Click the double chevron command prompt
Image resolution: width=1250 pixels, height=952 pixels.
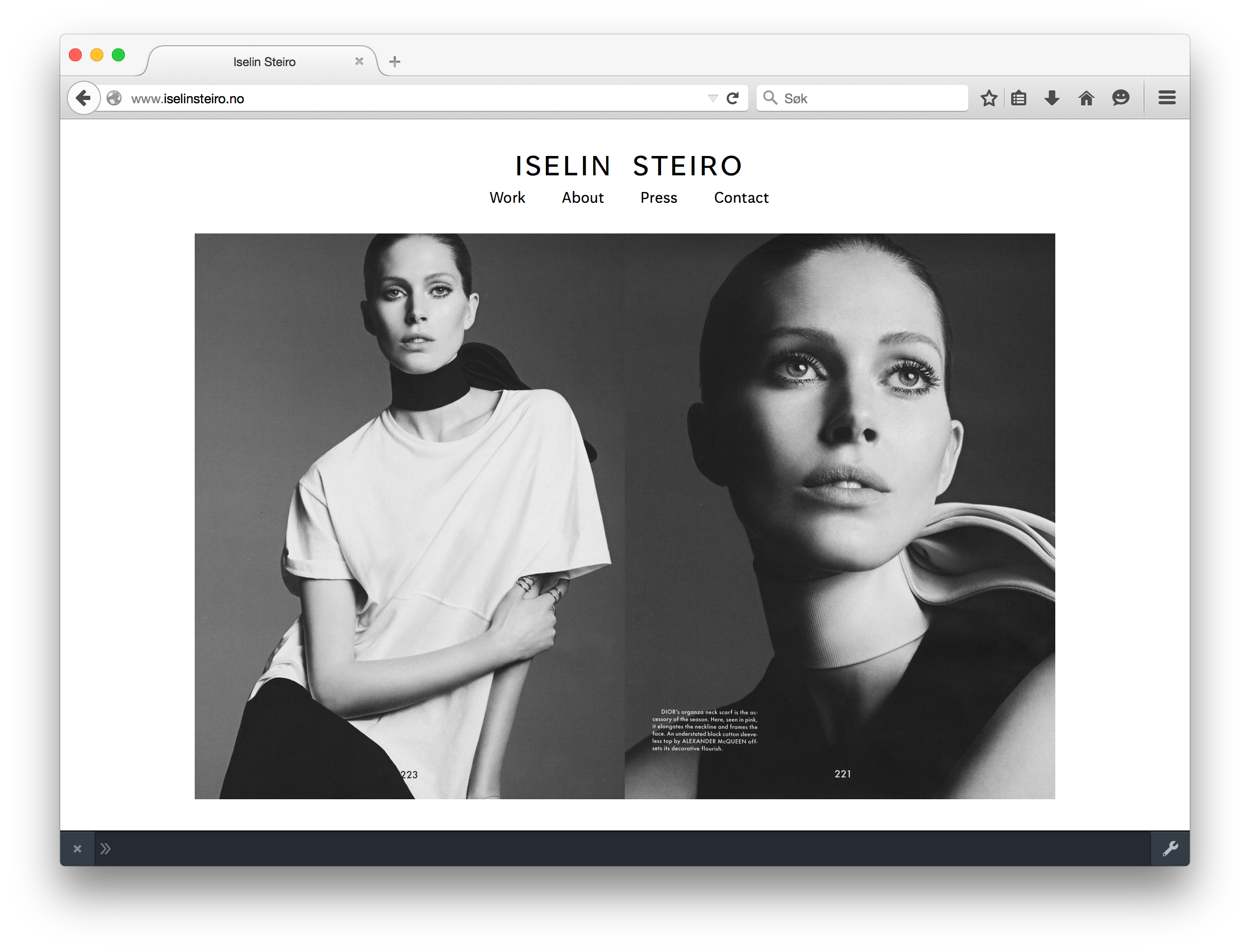point(105,848)
